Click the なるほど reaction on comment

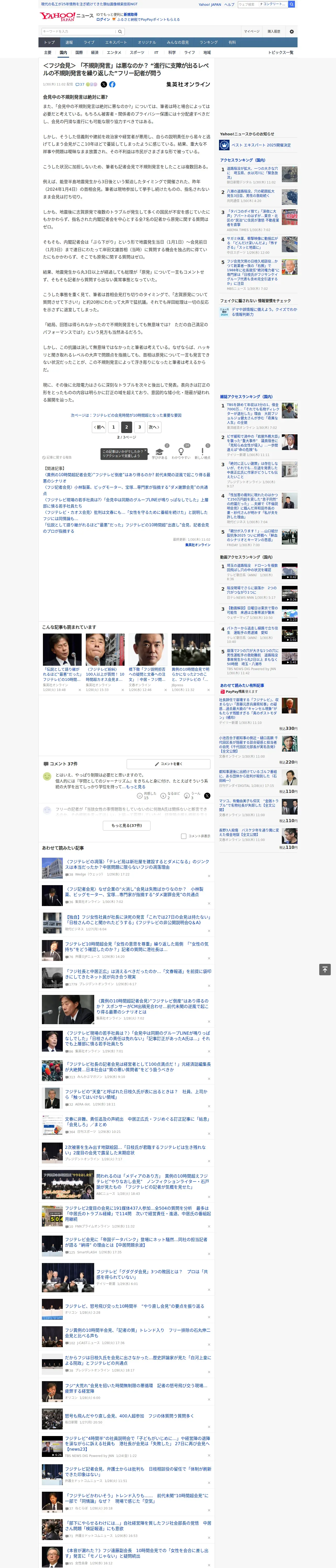[171, 795]
